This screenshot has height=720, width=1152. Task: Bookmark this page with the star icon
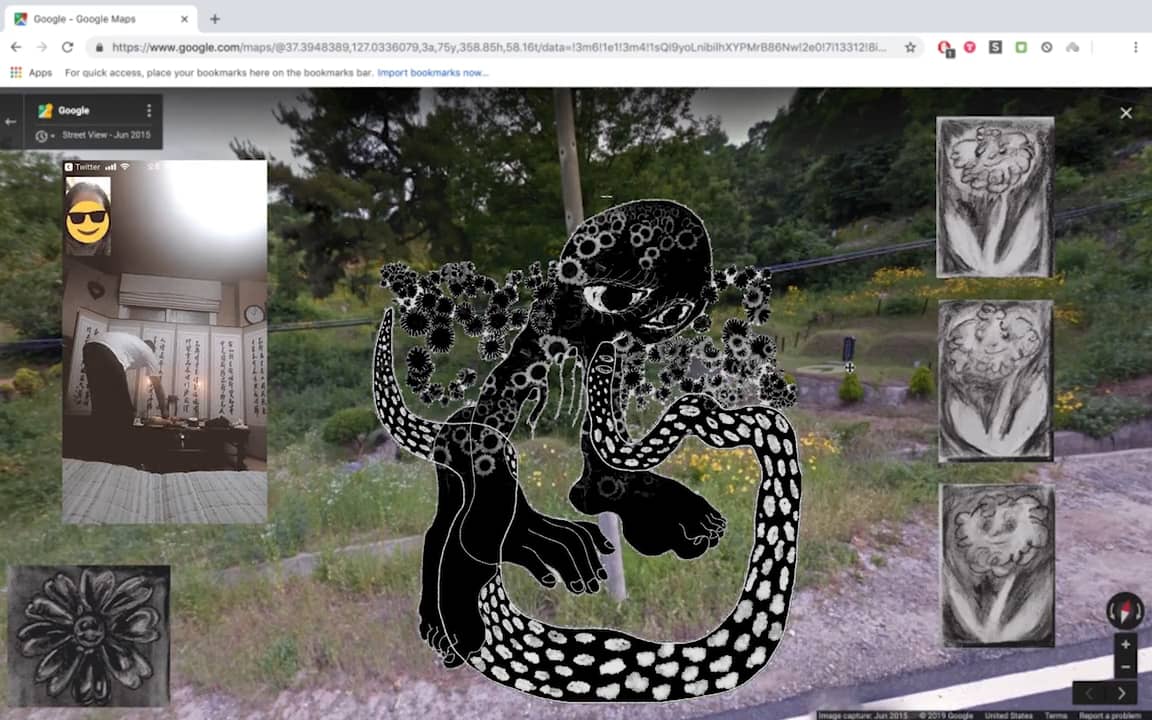click(x=910, y=47)
